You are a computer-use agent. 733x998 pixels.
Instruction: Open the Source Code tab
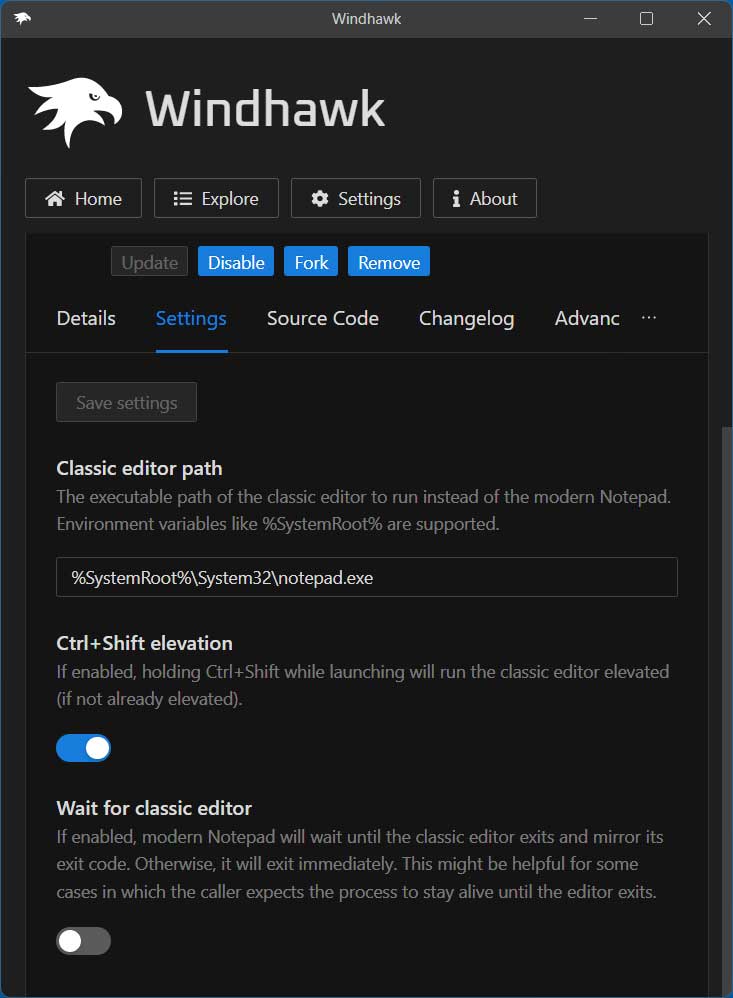[322, 318]
